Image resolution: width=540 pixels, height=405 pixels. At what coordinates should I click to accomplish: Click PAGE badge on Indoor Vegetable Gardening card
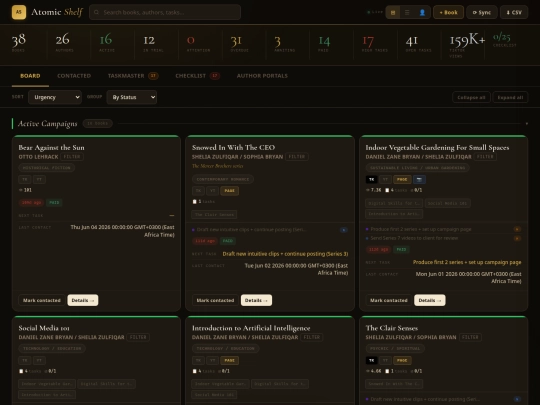[402, 179]
